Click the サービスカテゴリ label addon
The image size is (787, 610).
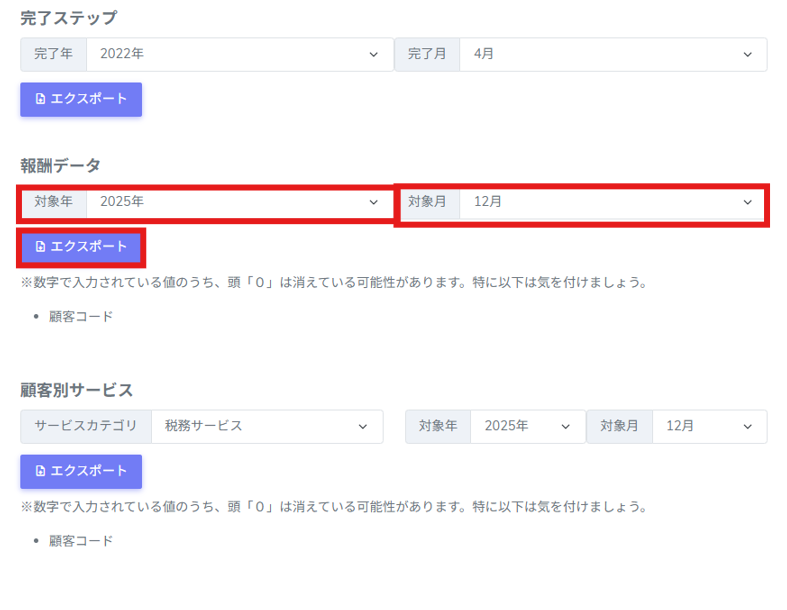[86, 426]
